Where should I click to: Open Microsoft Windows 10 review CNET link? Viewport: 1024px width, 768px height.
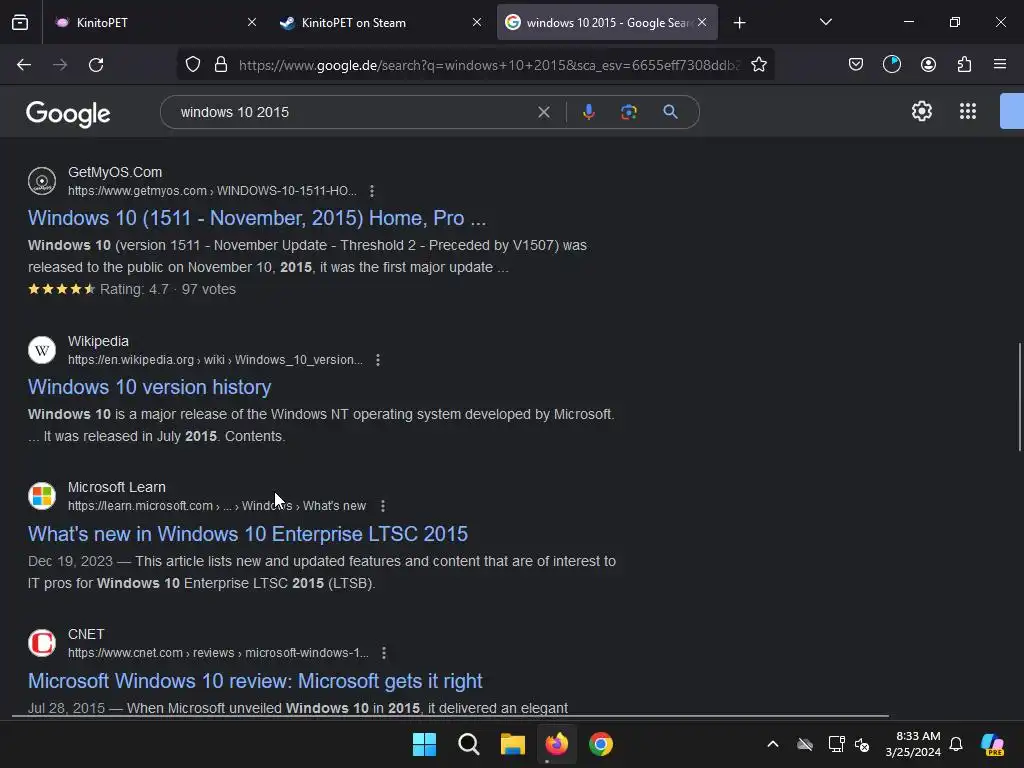tap(255, 681)
